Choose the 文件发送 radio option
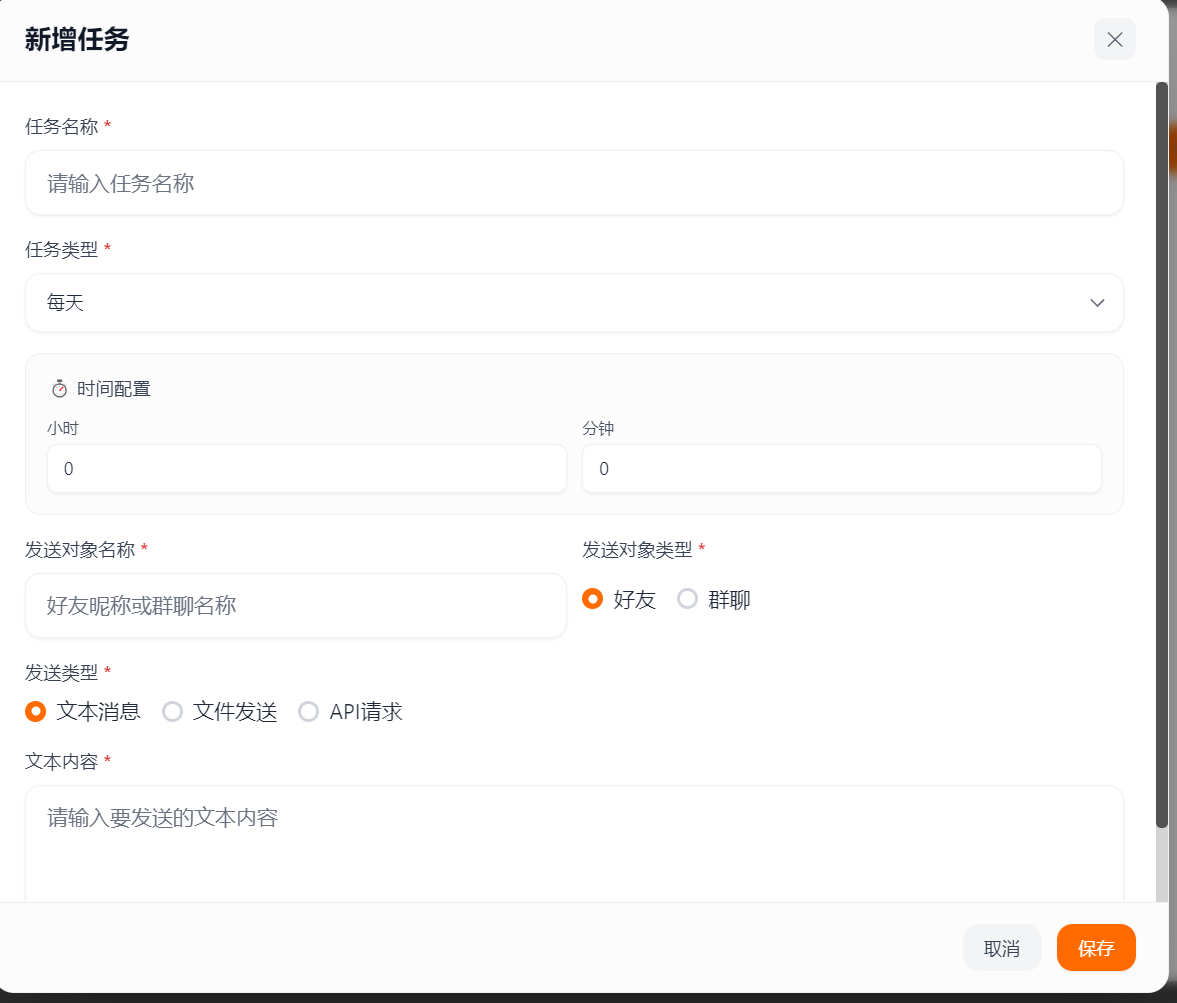The image size is (1177, 1003). coord(173,711)
